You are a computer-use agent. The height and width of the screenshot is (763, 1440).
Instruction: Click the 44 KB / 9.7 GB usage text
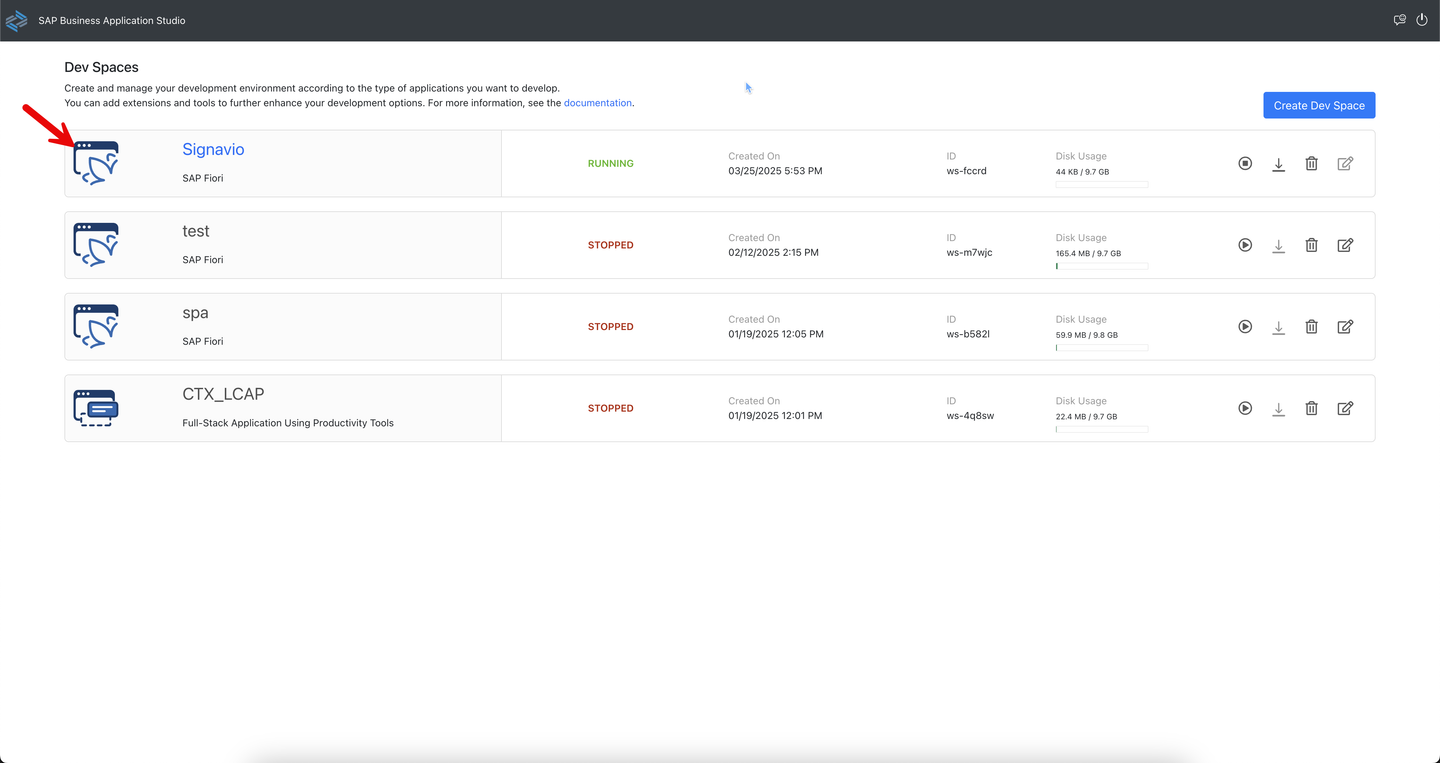tap(1082, 172)
